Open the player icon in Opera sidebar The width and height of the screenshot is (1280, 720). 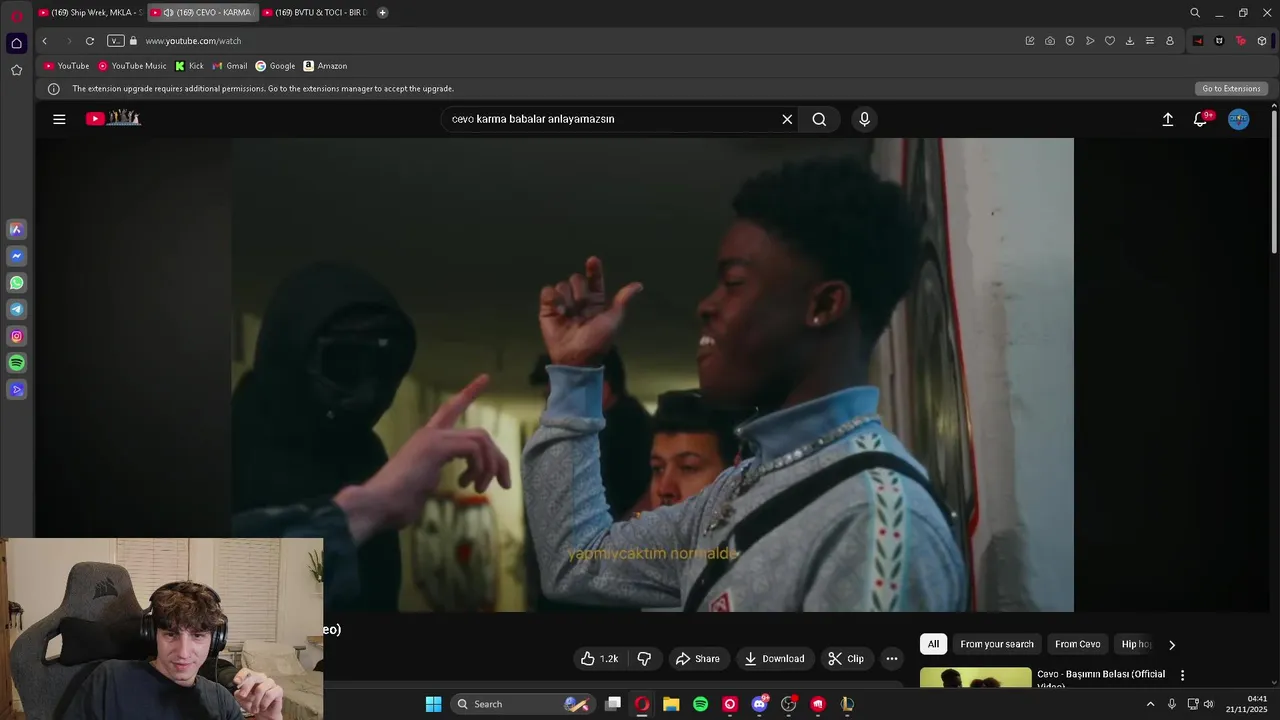tap(16, 390)
